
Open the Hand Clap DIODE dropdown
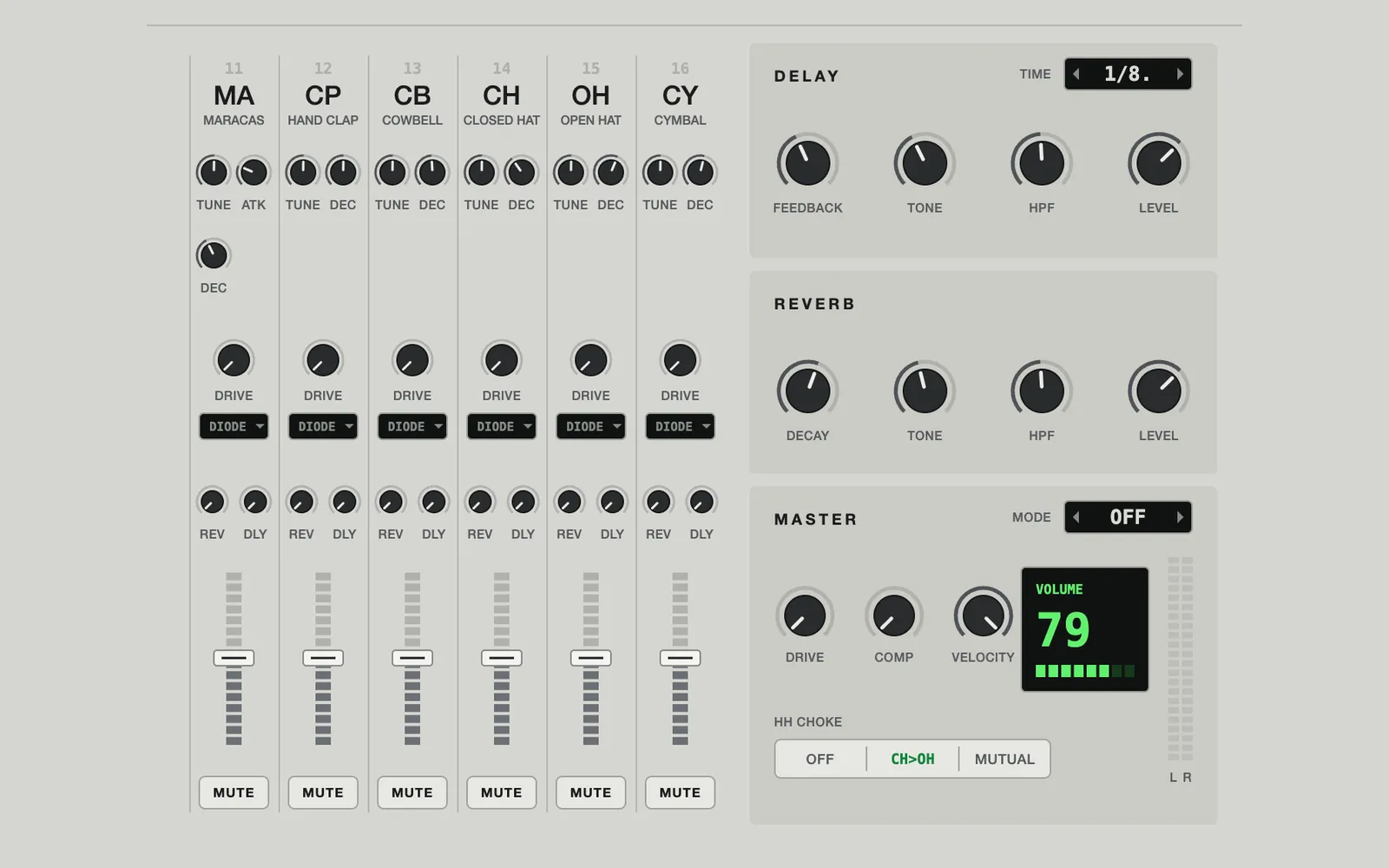[323, 426]
